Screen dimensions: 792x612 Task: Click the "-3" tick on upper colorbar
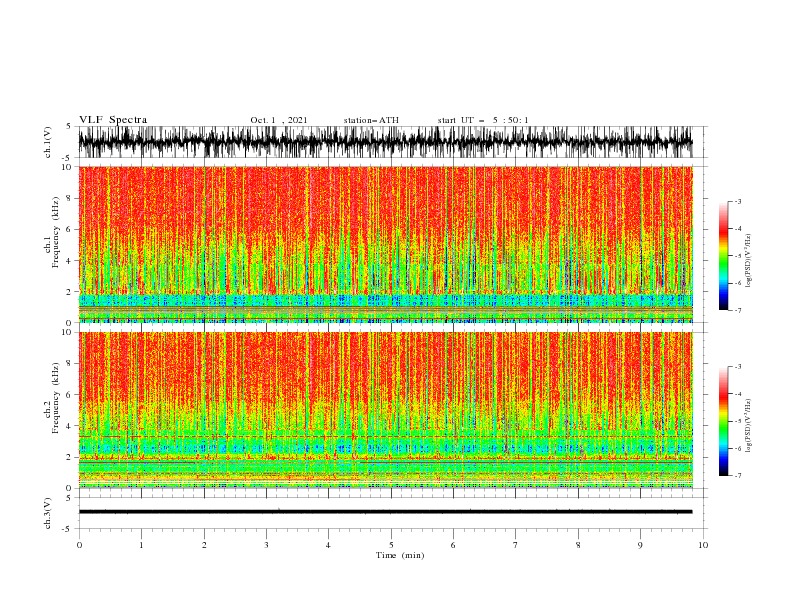738,201
